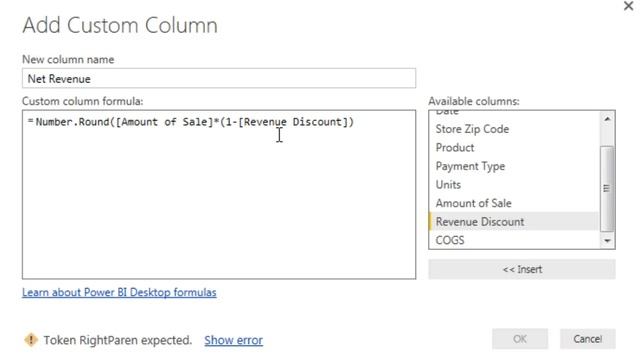The height and width of the screenshot is (360, 640).
Task: Click the OK button
Action: click(520, 339)
